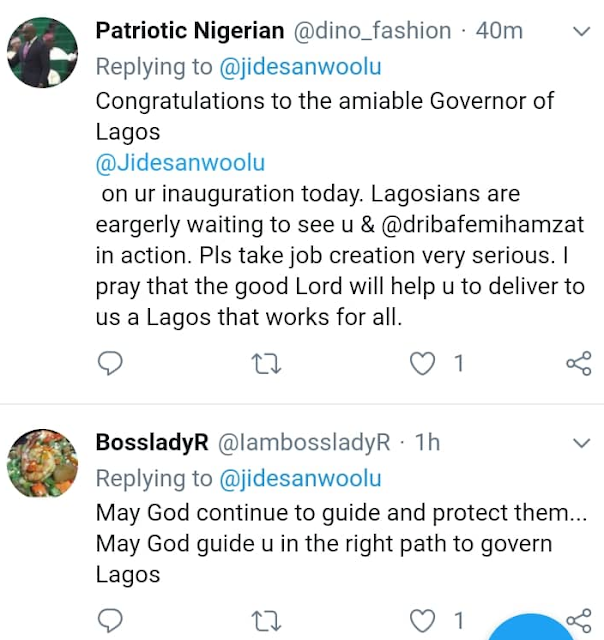
Task: Open dropdown arrow on Patriotic Nigerian's tweet
Action: [x=580, y=32]
